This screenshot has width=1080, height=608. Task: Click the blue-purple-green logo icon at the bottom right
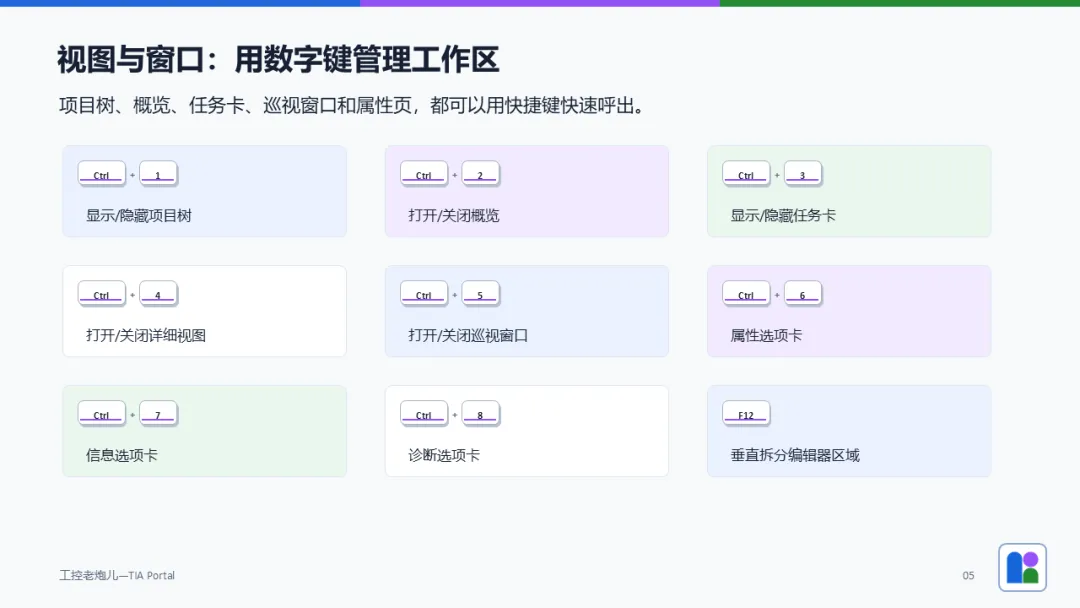tap(1022, 567)
